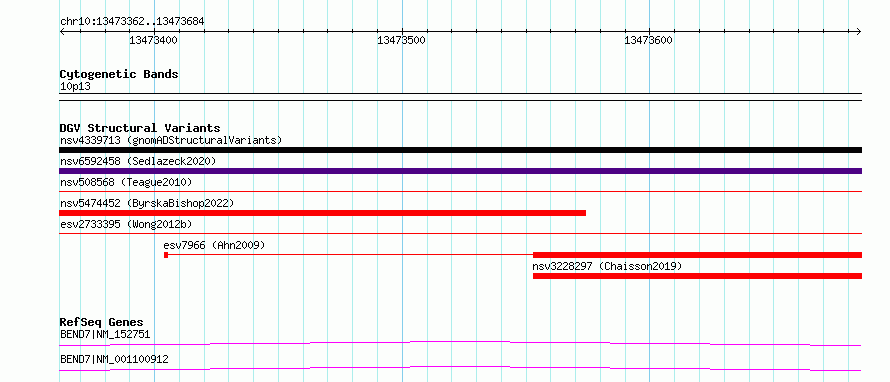Click the 10p13 band label
Image resolution: width=890 pixels, height=382 pixels.
(75, 87)
